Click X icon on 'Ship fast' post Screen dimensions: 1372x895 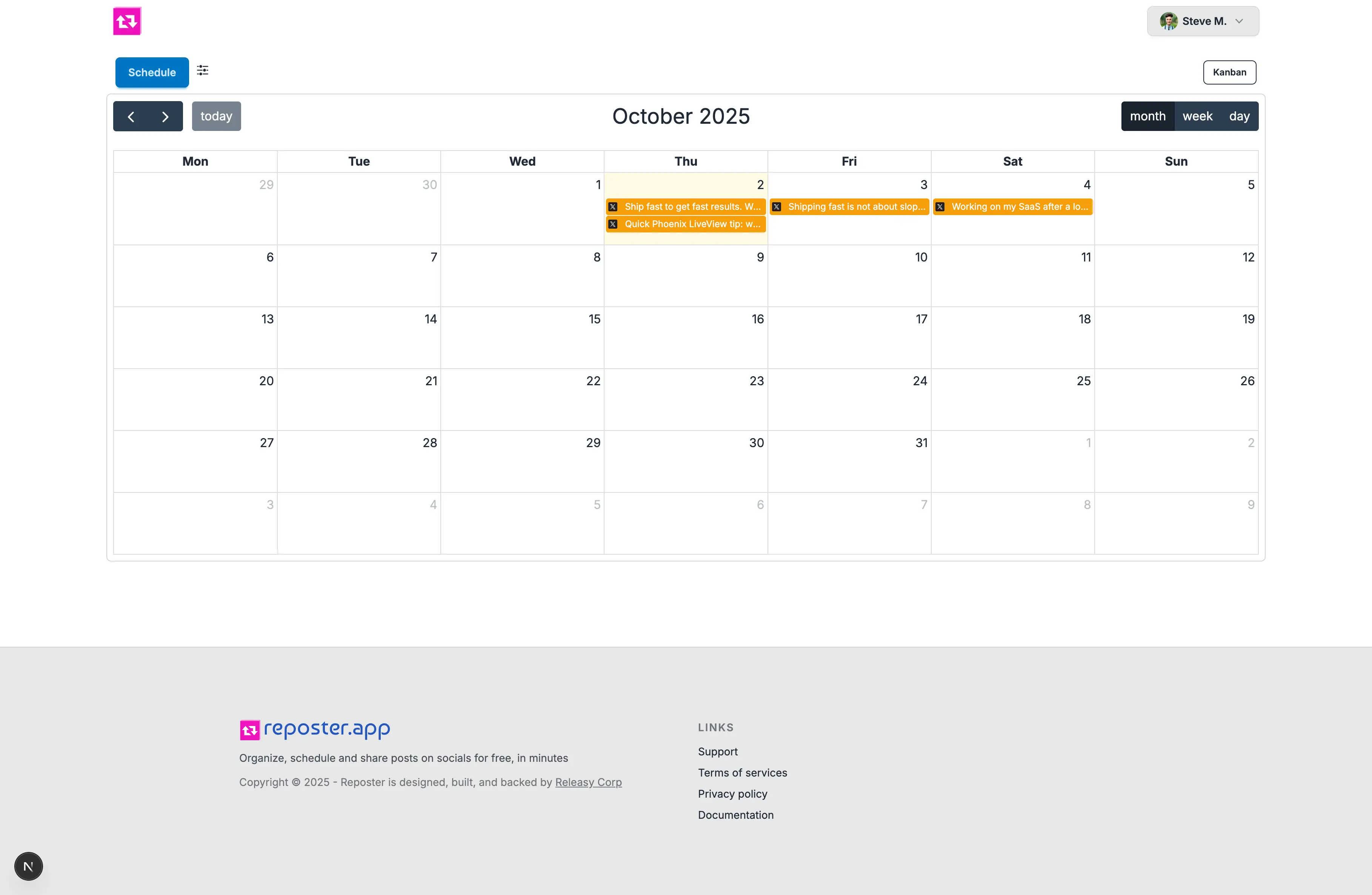tap(614, 207)
